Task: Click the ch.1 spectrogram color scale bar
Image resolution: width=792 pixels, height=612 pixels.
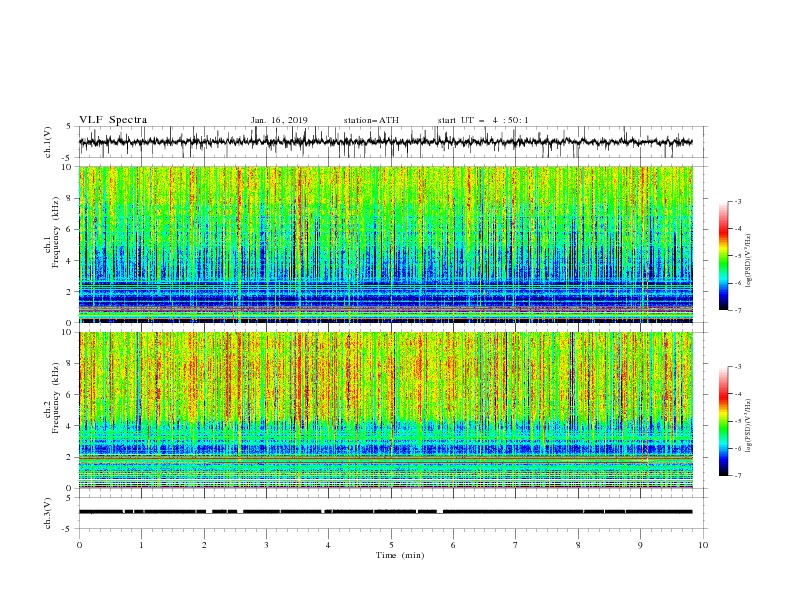Action: point(724,256)
